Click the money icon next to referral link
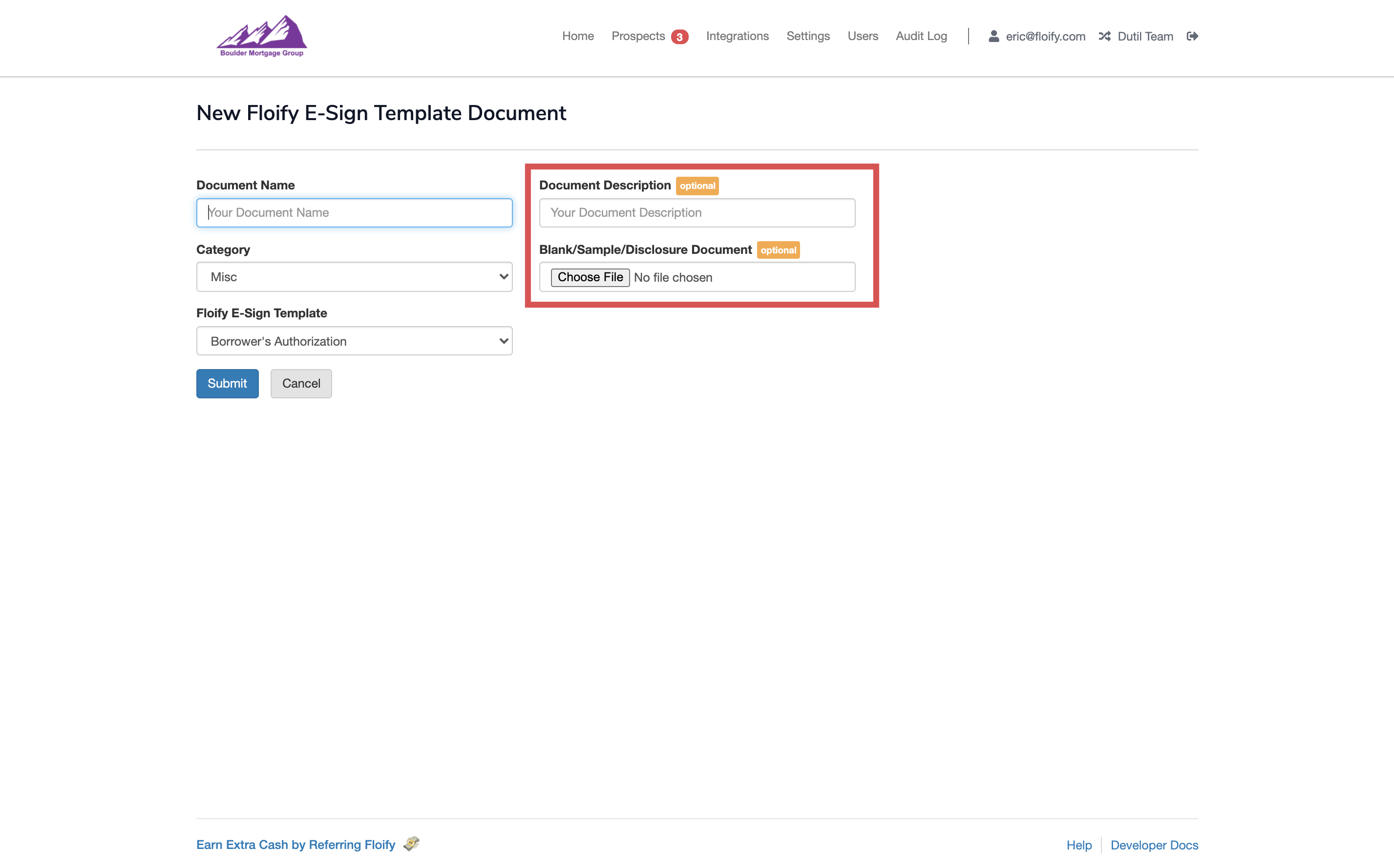 coord(411,844)
